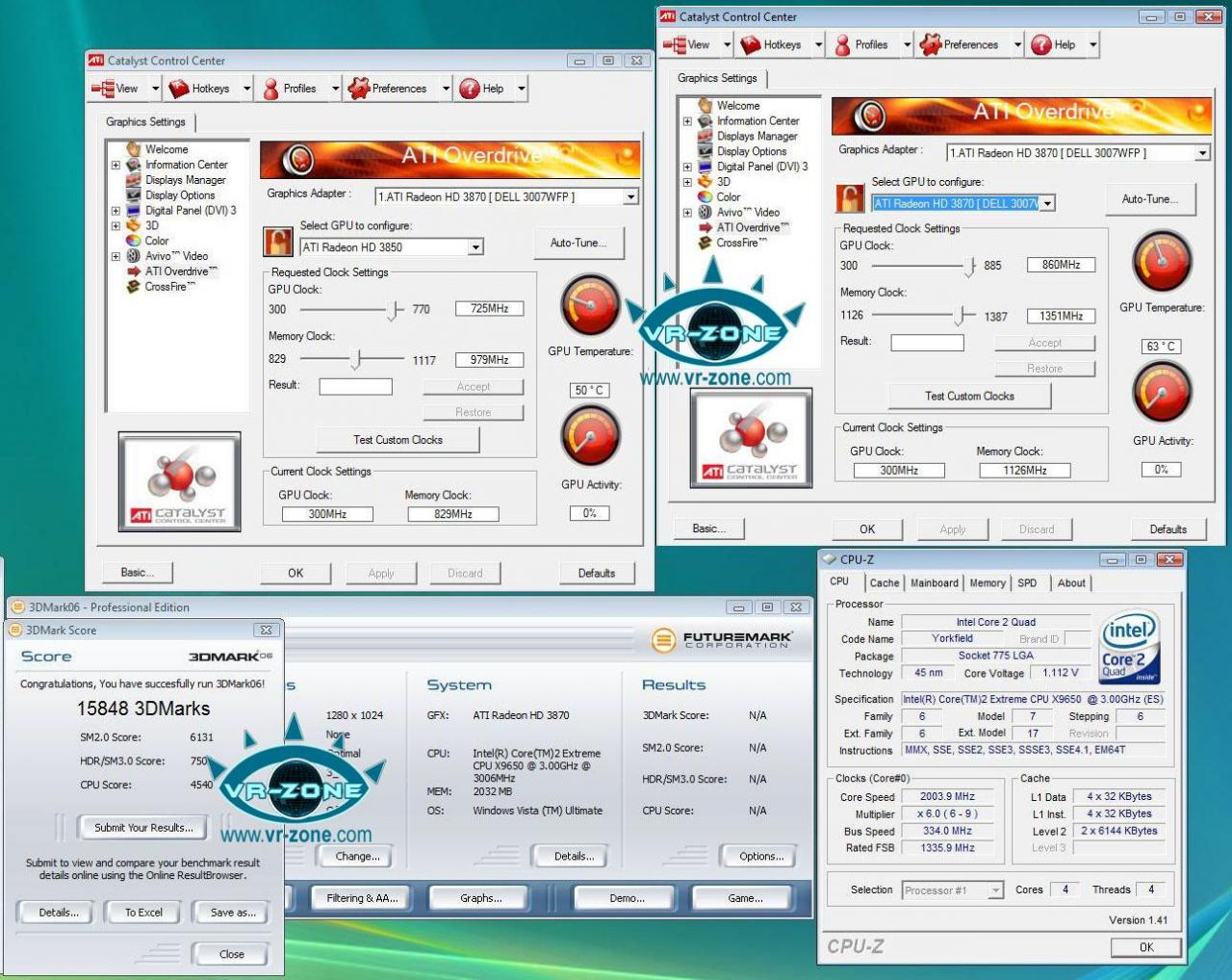Click the GPU Temperature gauge in right Catalyst window
The height and width of the screenshot is (980, 1232).
click(1162, 262)
